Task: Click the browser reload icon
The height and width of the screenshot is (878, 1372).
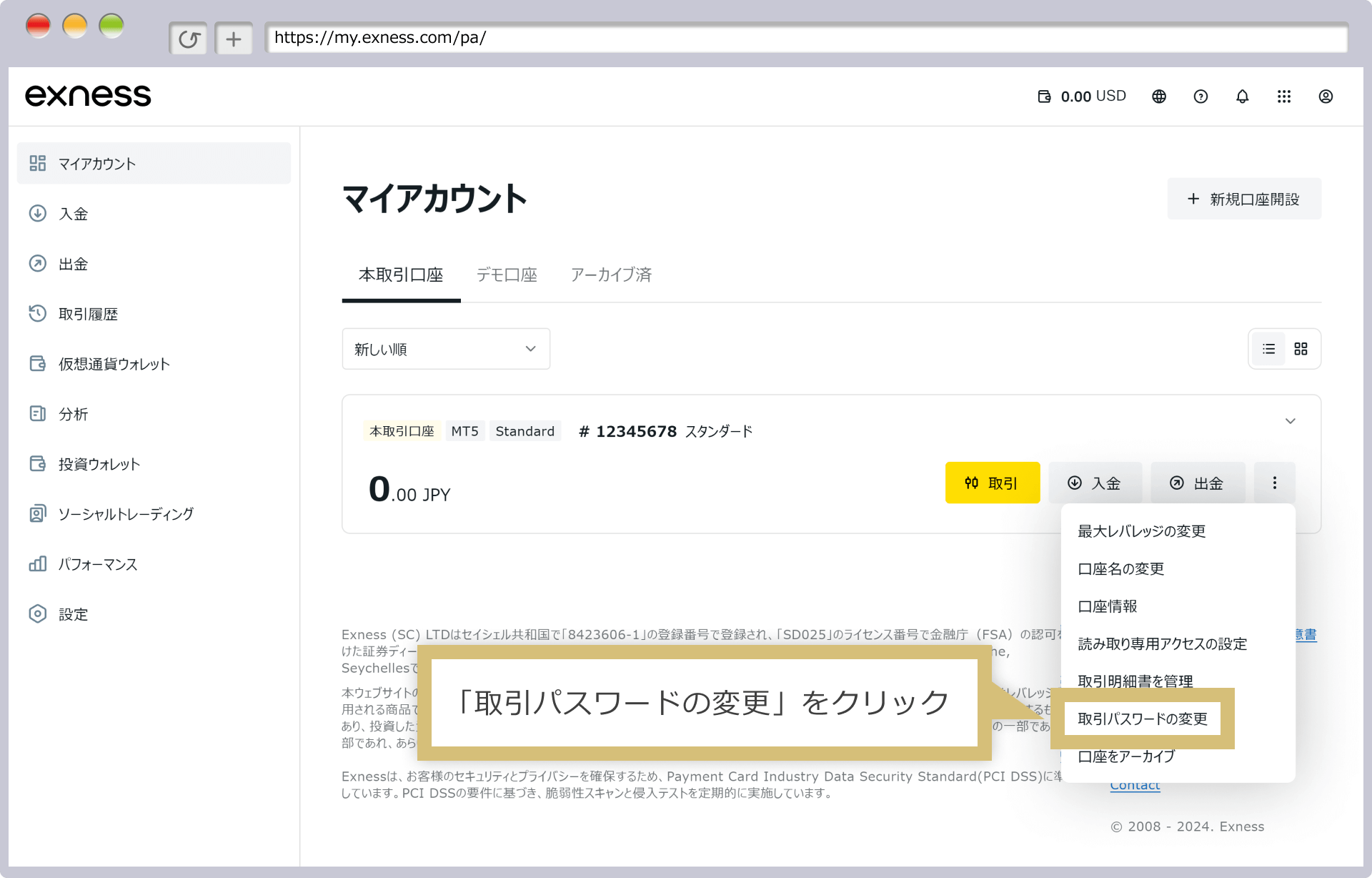Action: click(x=189, y=39)
